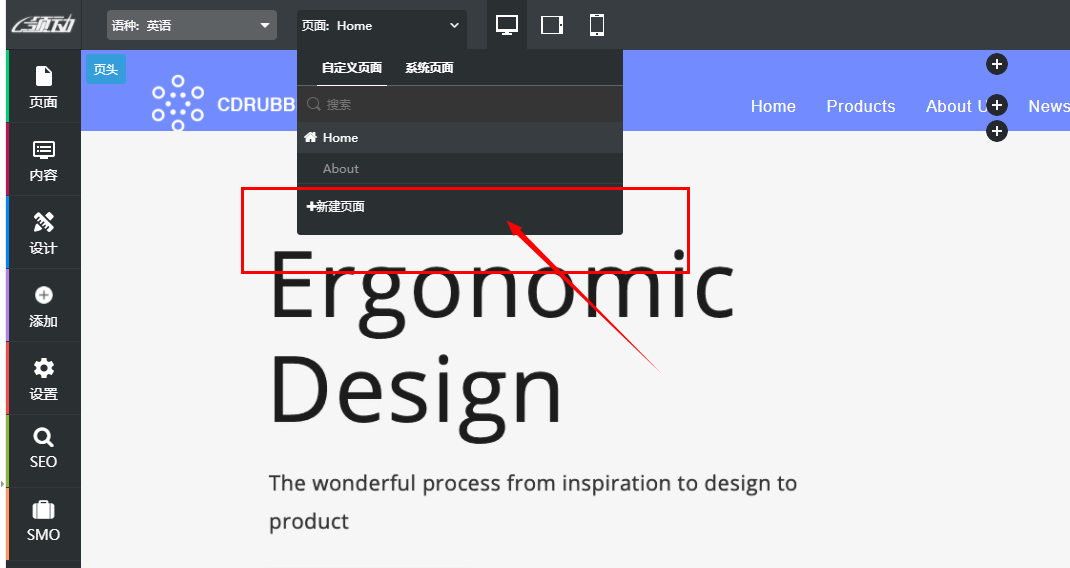Select the About page in list

click(x=341, y=169)
